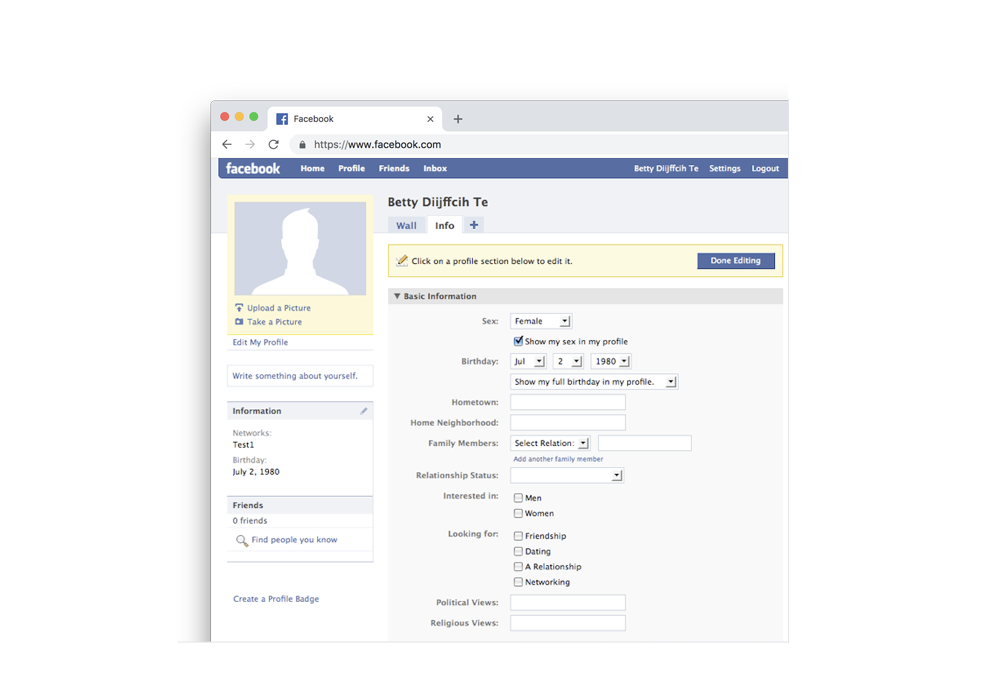Click Add another family member link
The height and width of the screenshot is (700, 1000).
tap(558, 459)
